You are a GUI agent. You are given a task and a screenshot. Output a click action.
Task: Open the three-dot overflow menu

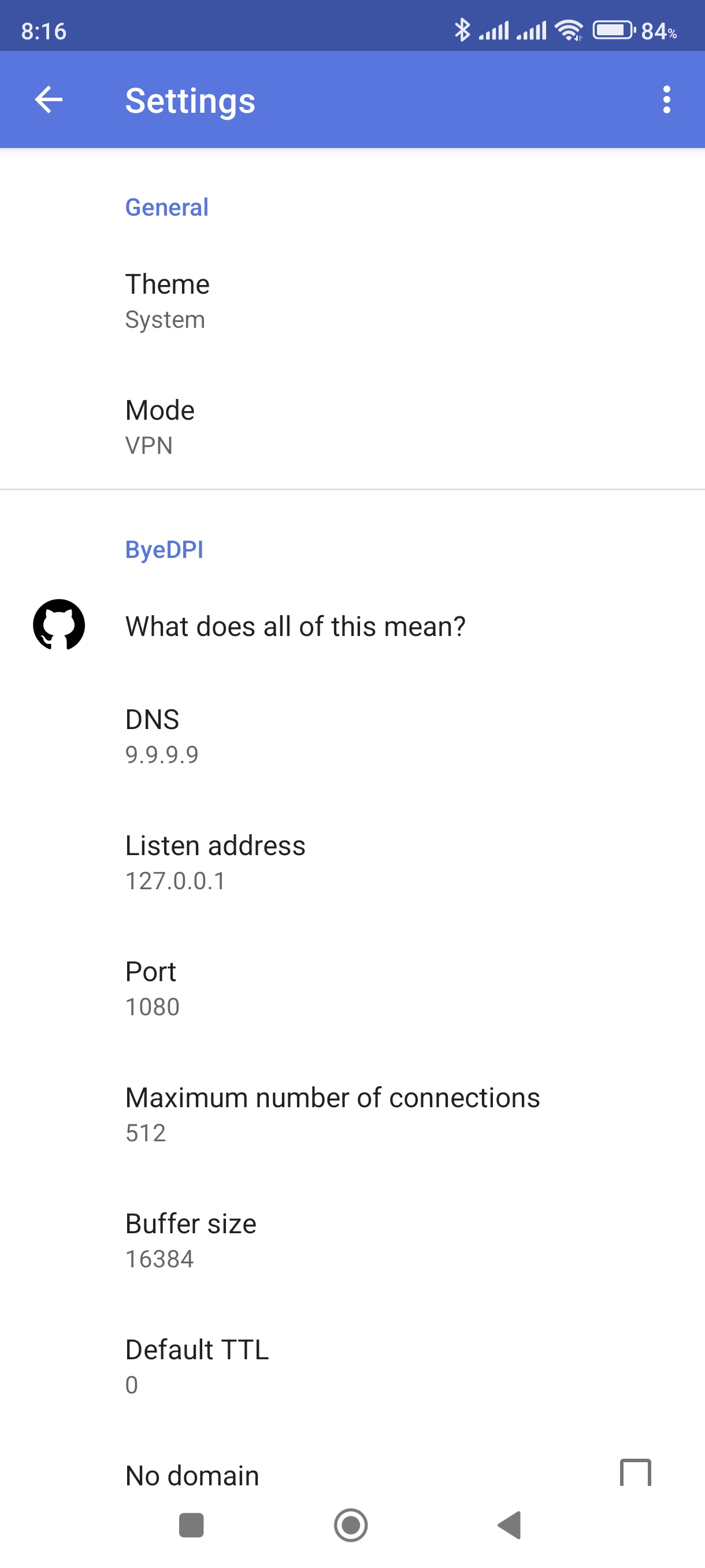(667, 100)
